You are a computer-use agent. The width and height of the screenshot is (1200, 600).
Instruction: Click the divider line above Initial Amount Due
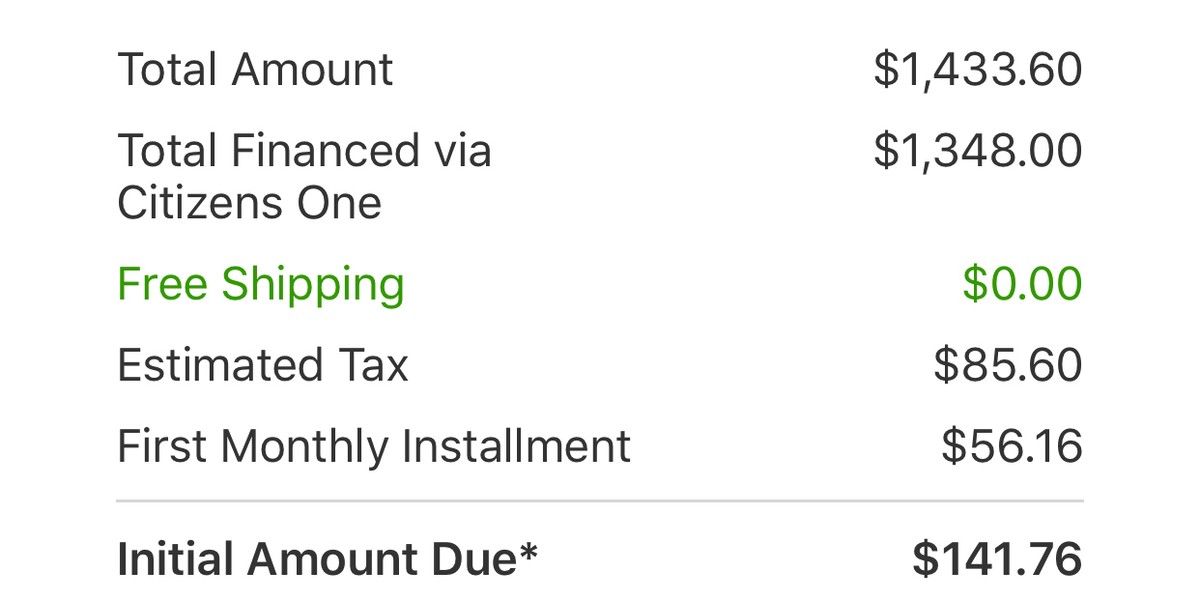pyautogui.click(x=600, y=500)
